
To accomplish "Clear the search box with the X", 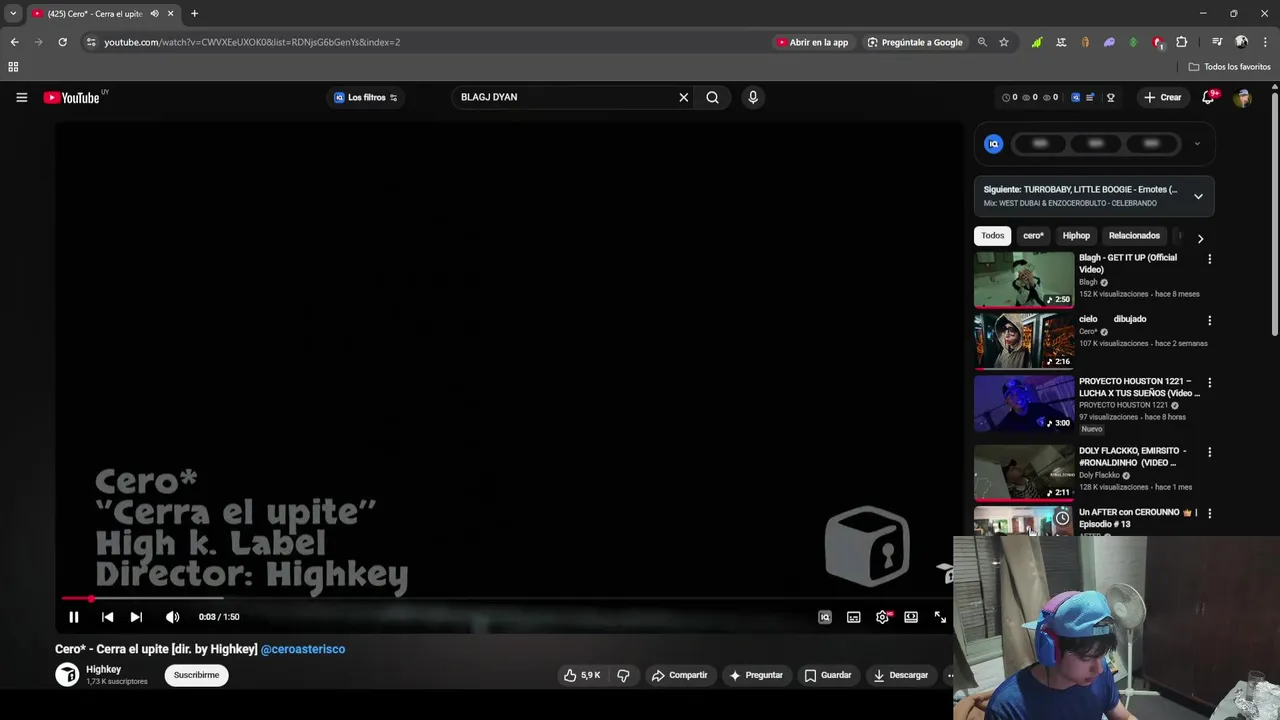I will pyautogui.click(x=684, y=97).
